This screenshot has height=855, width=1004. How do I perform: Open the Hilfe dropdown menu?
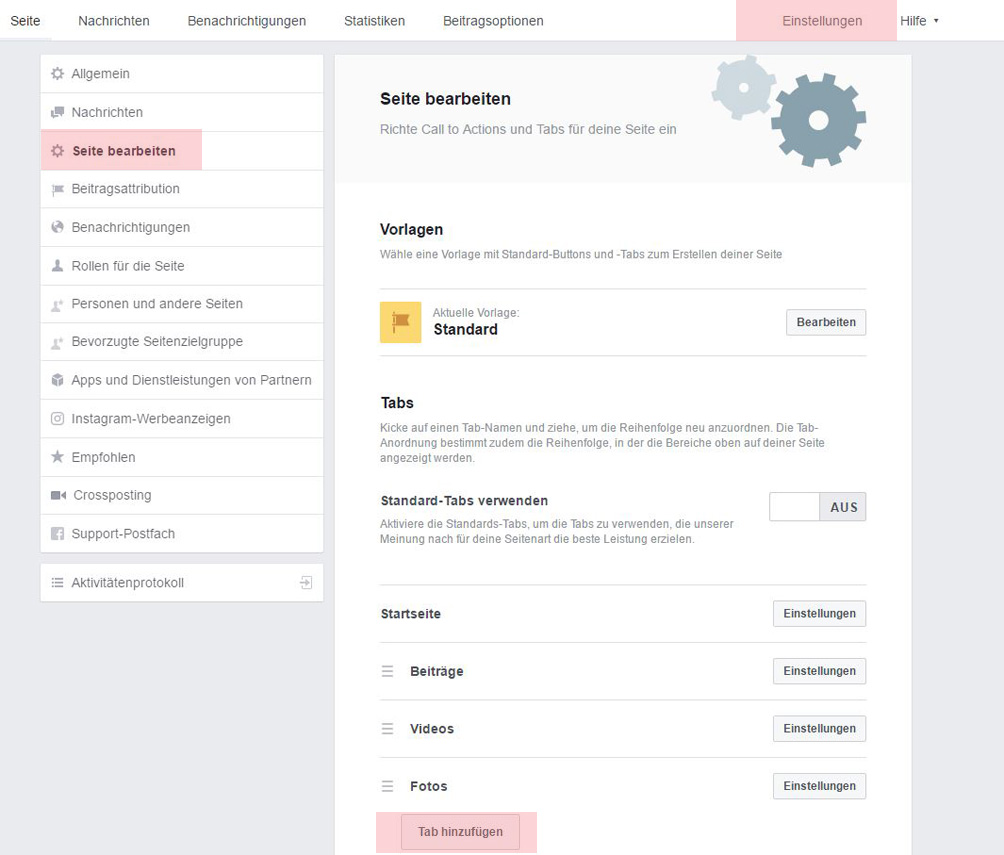(x=919, y=21)
